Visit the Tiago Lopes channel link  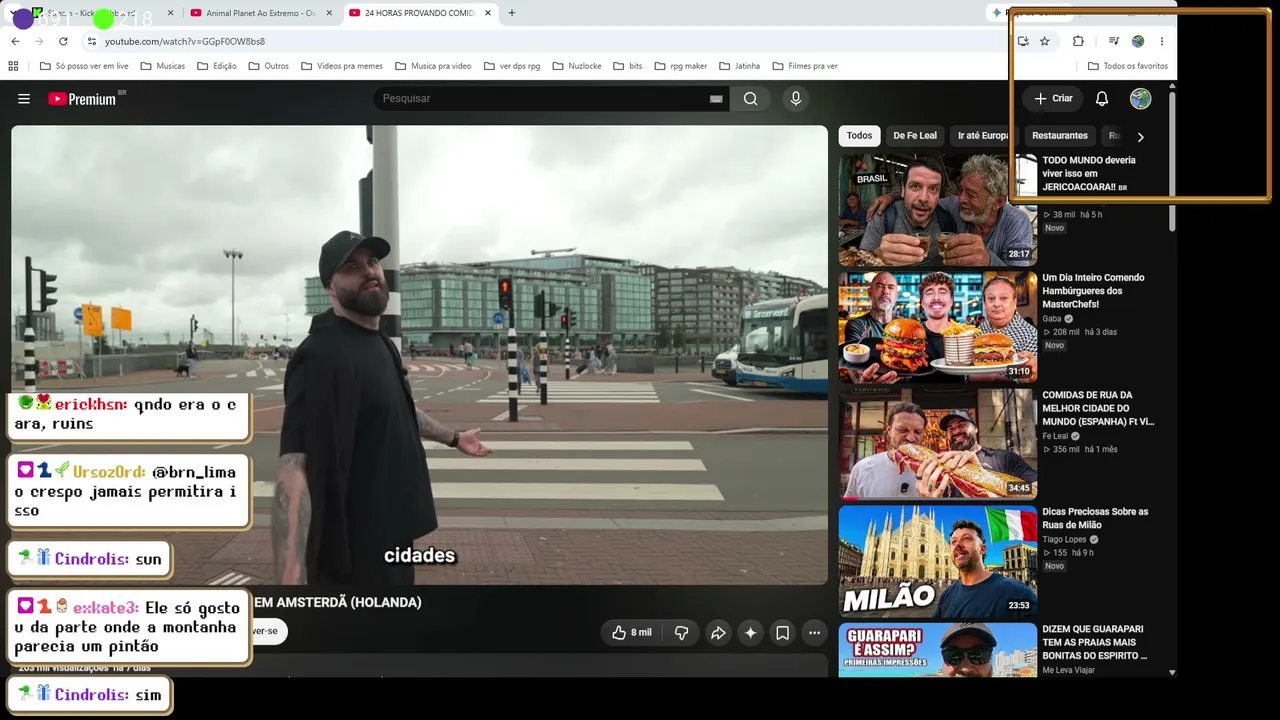tap(1064, 540)
